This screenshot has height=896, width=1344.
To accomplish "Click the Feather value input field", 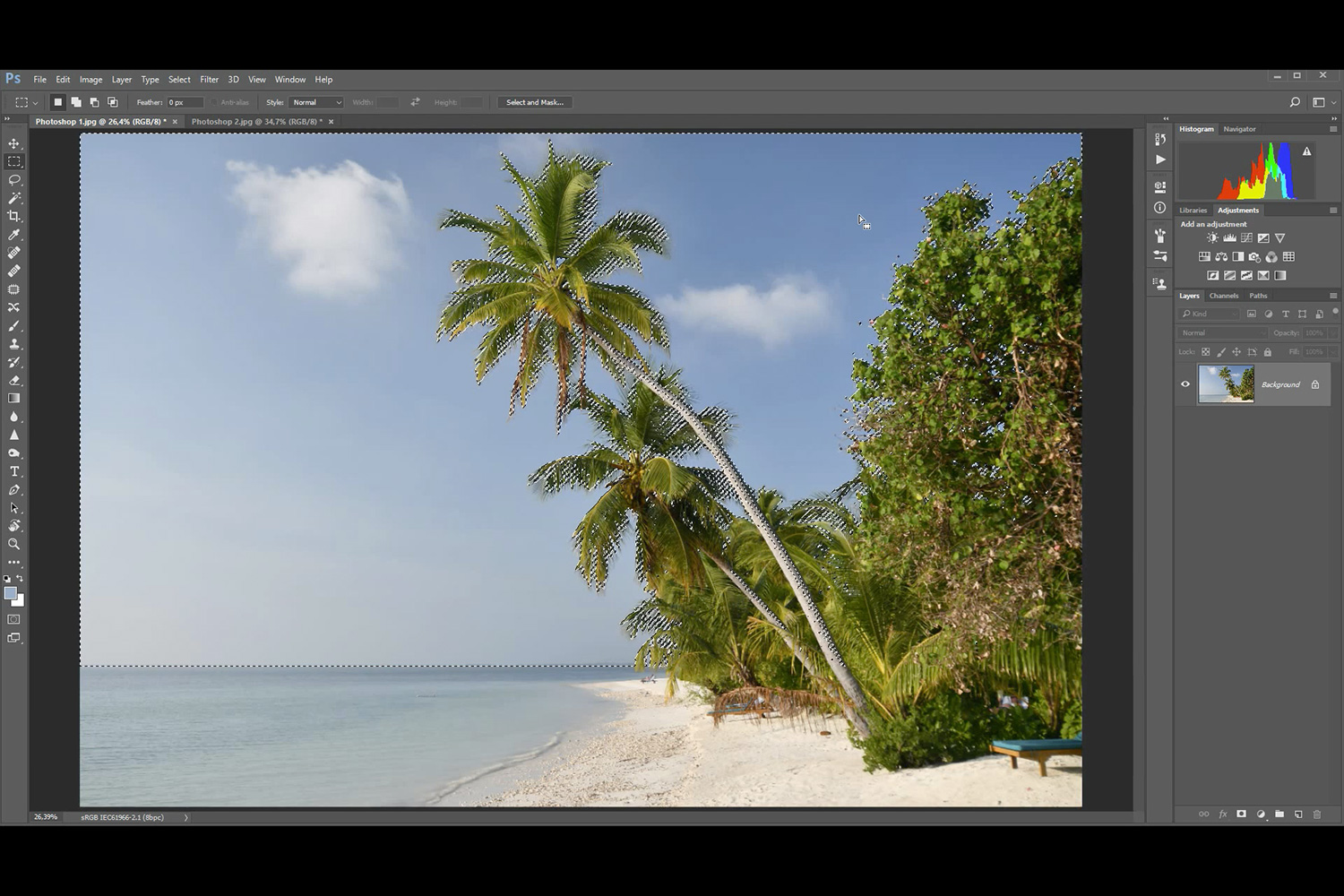I will pos(184,102).
